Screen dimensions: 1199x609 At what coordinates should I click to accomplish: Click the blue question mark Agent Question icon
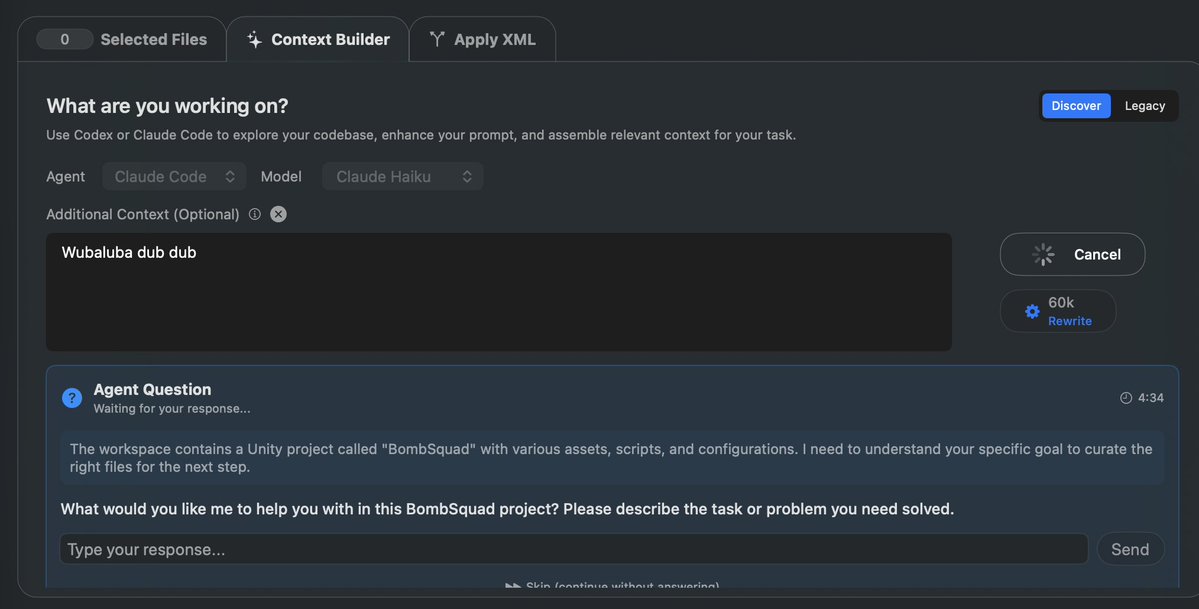72,398
